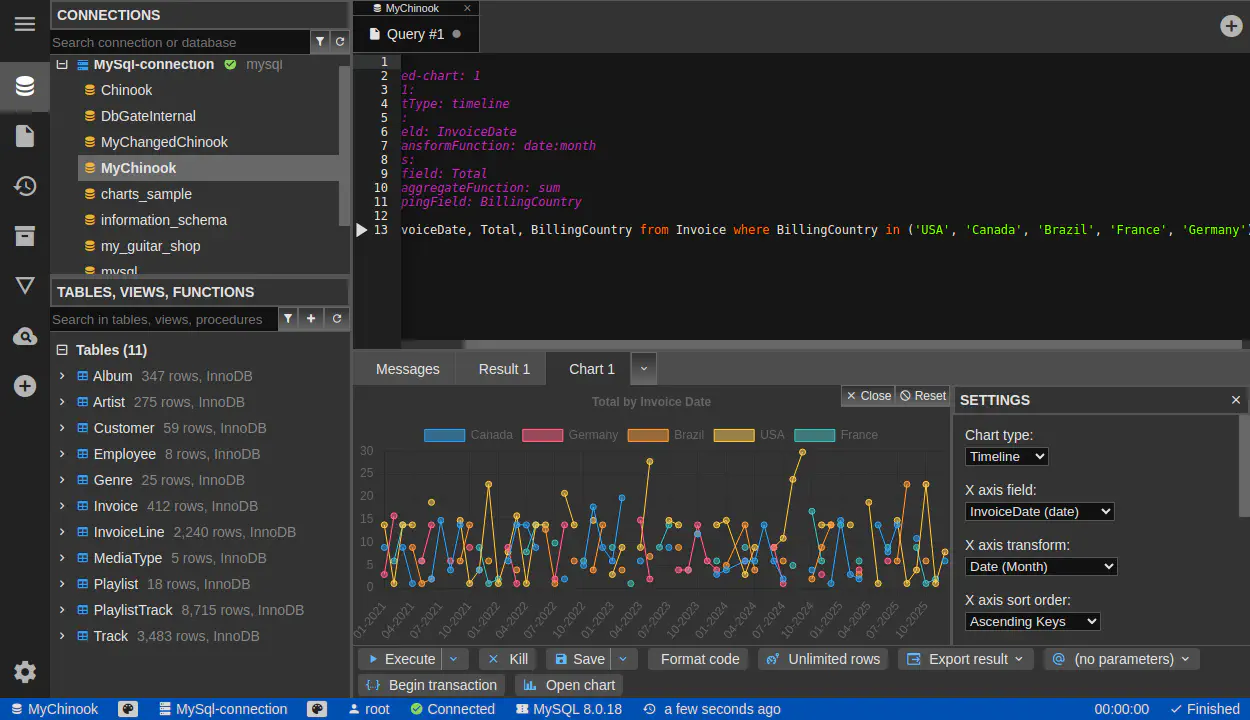
Task: Toggle the USA legend series visibility
Action: 733,435
